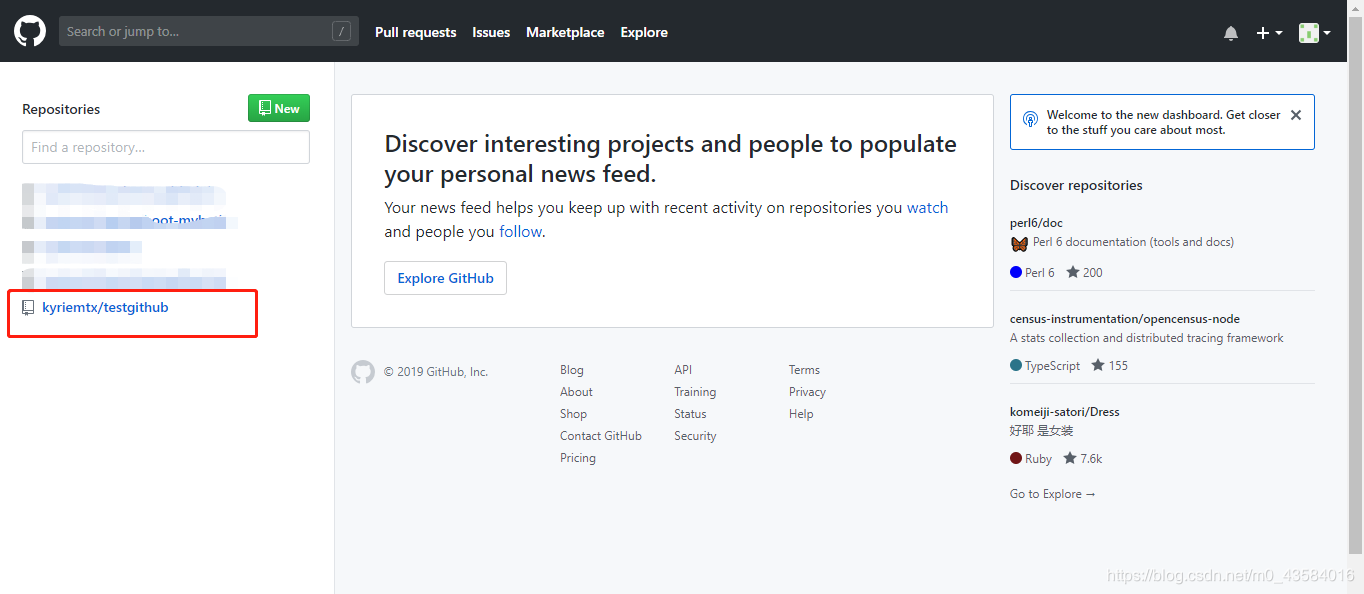Dismiss the new dashboard welcome notice

1296,115
